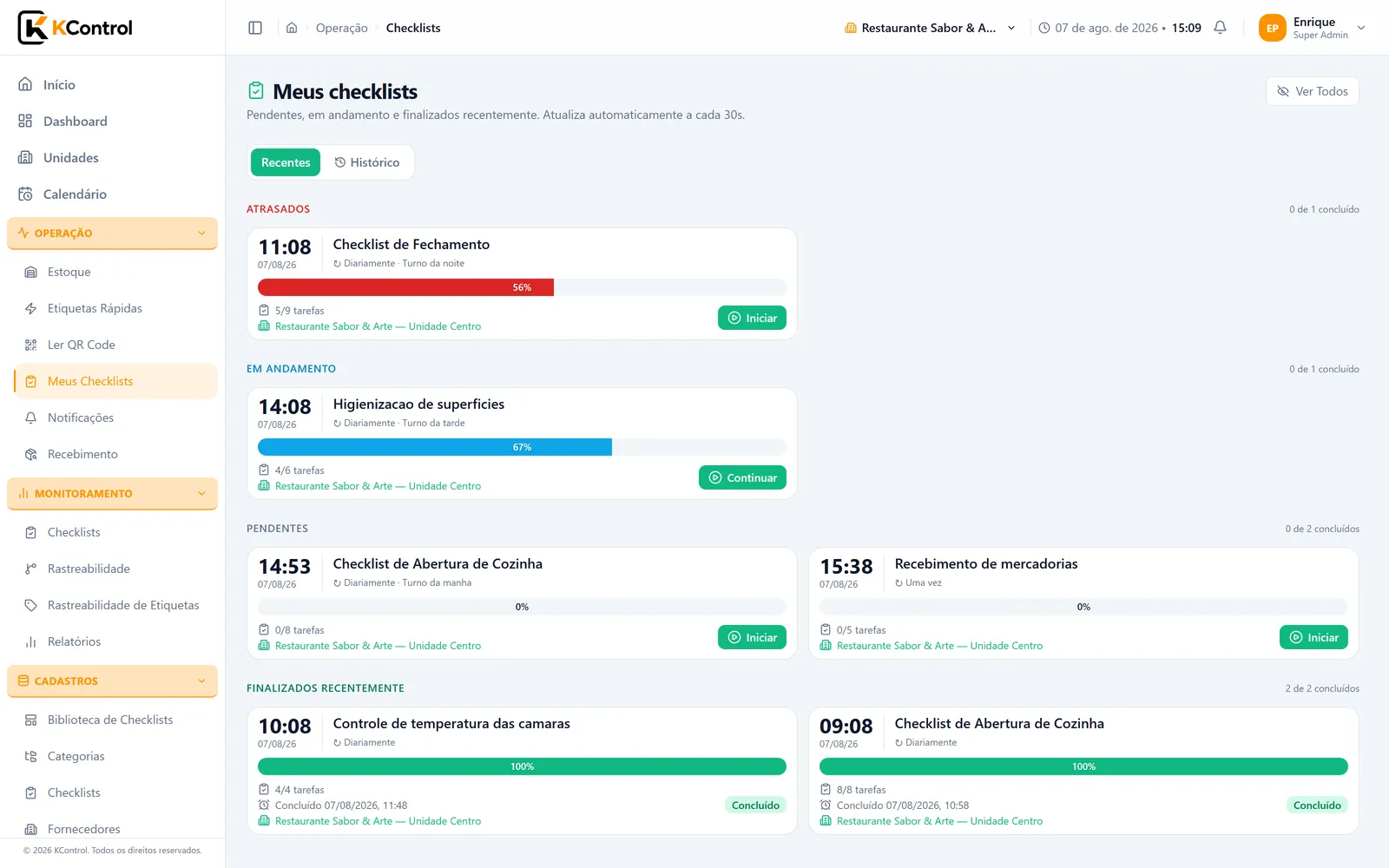Open Ler QR Code
Screen dimensions: 1389x868
point(112,345)
